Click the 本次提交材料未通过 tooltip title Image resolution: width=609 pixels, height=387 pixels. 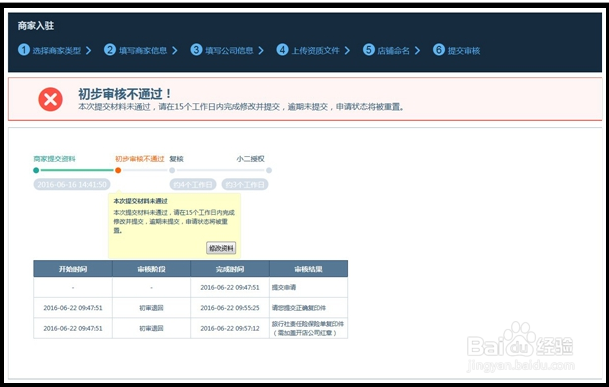click(140, 201)
